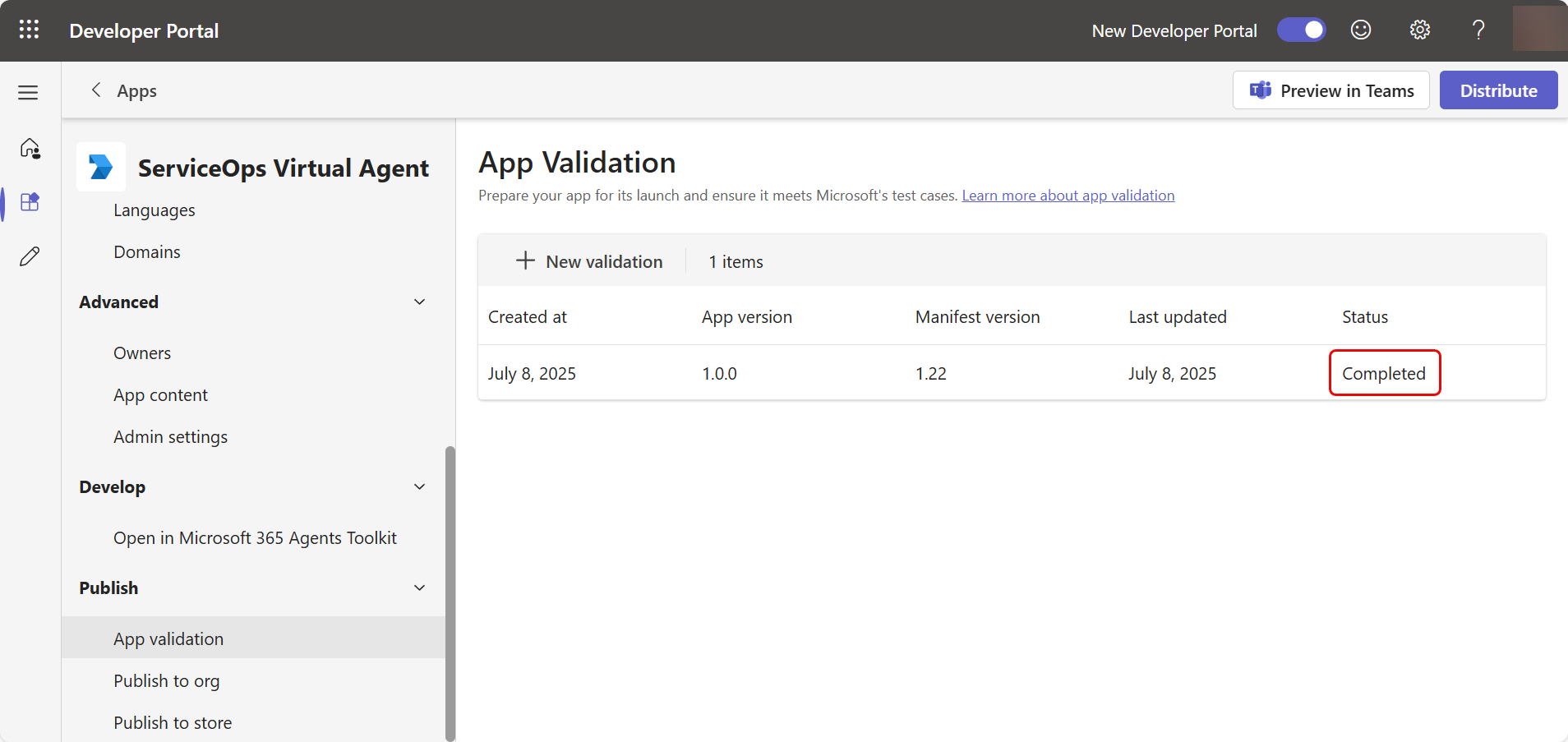Image resolution: width=1568 pixels, height=742 pixels.
Task: Open Tools pencil icon in sidebar
Action: click(x=30, y=256)
